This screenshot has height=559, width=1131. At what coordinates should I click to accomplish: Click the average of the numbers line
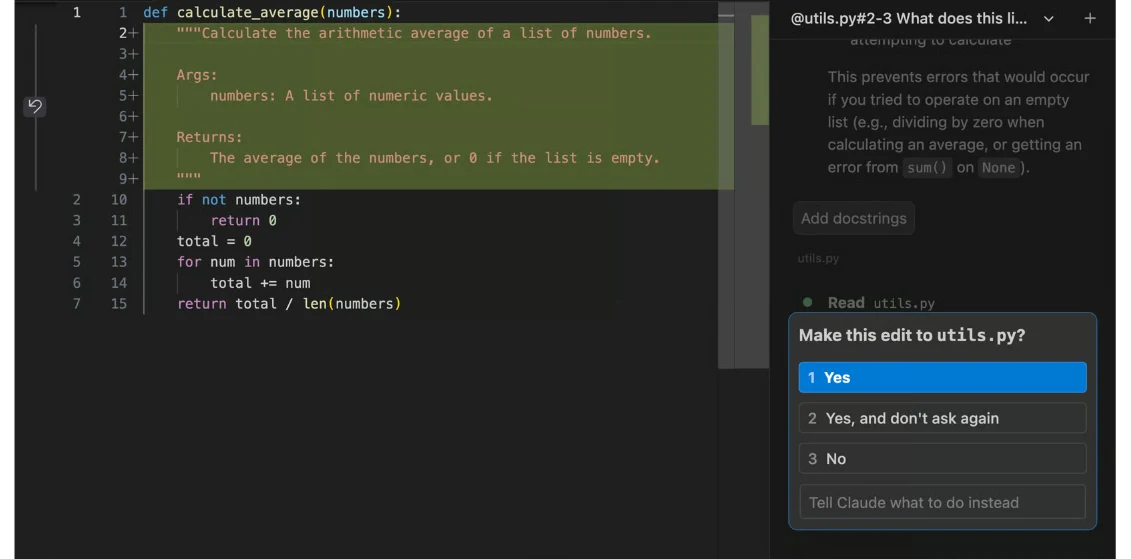click(434, 158)
